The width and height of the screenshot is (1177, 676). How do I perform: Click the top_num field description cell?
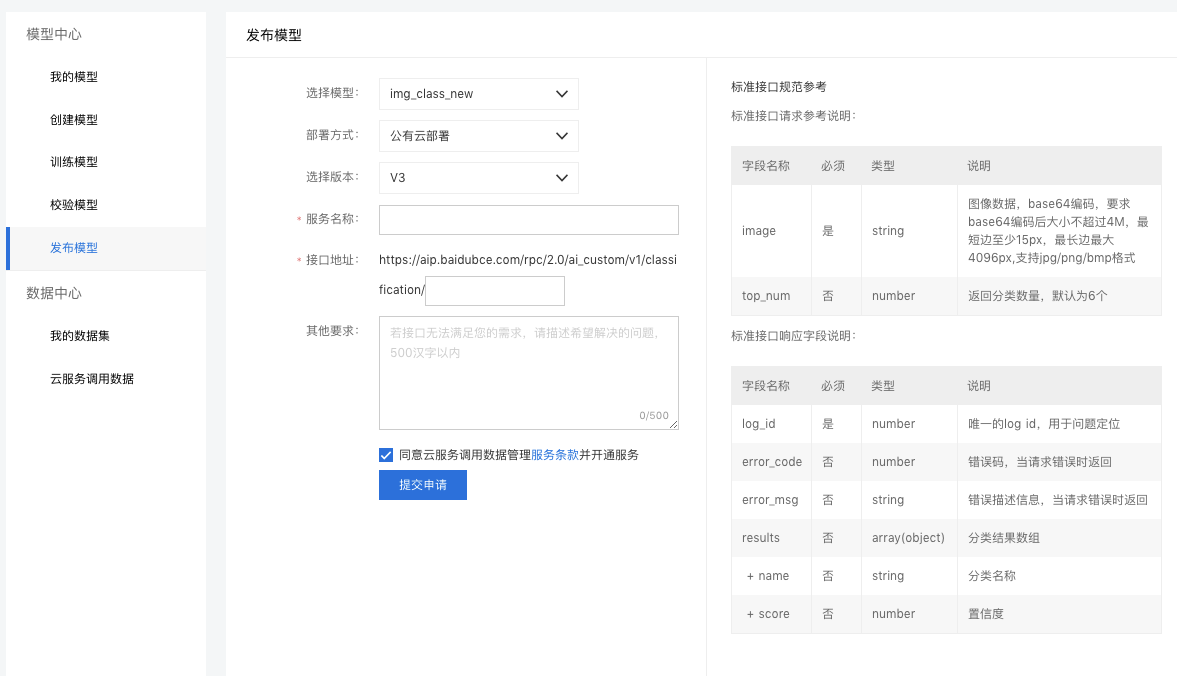click(x=1059, y=295)
